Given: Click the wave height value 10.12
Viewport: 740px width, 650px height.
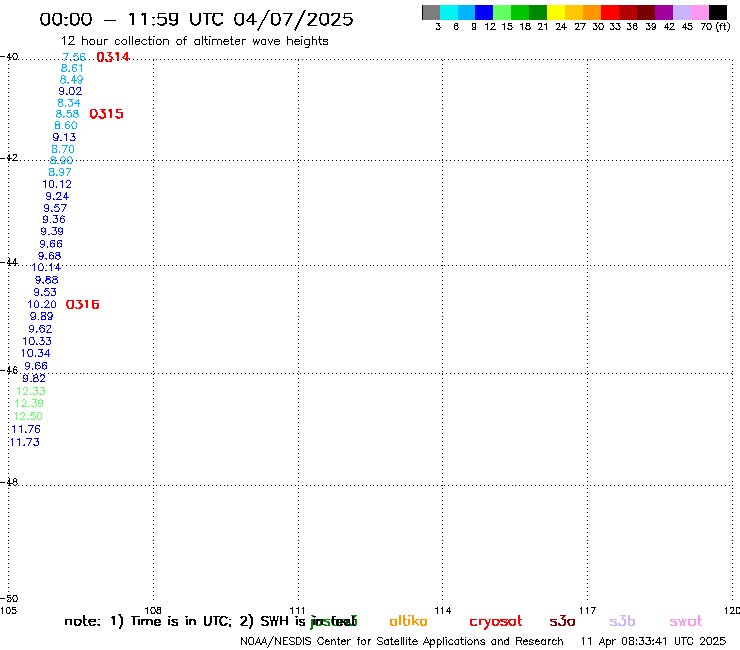Looking at the screenshot, I should point(57,184).
